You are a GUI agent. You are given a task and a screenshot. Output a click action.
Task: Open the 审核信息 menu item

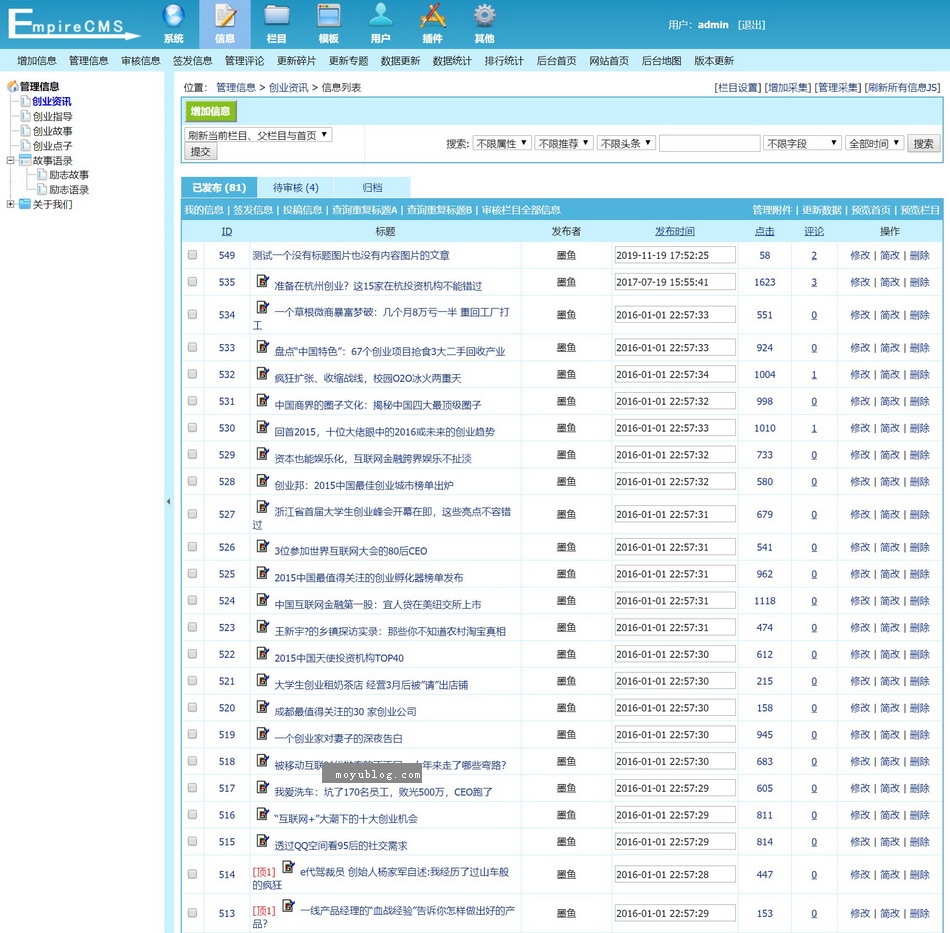pyautogui.click(x=141, y=61)
